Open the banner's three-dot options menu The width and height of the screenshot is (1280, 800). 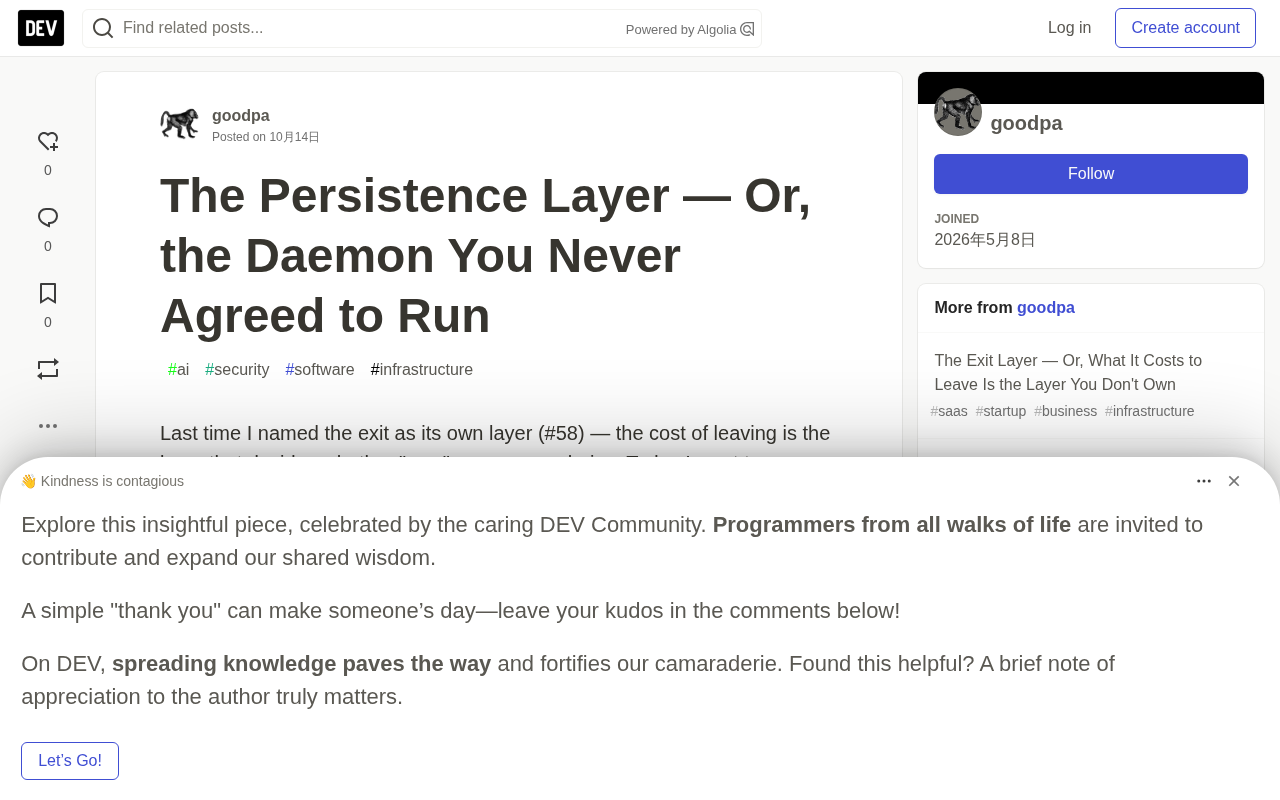(1204, 481)
